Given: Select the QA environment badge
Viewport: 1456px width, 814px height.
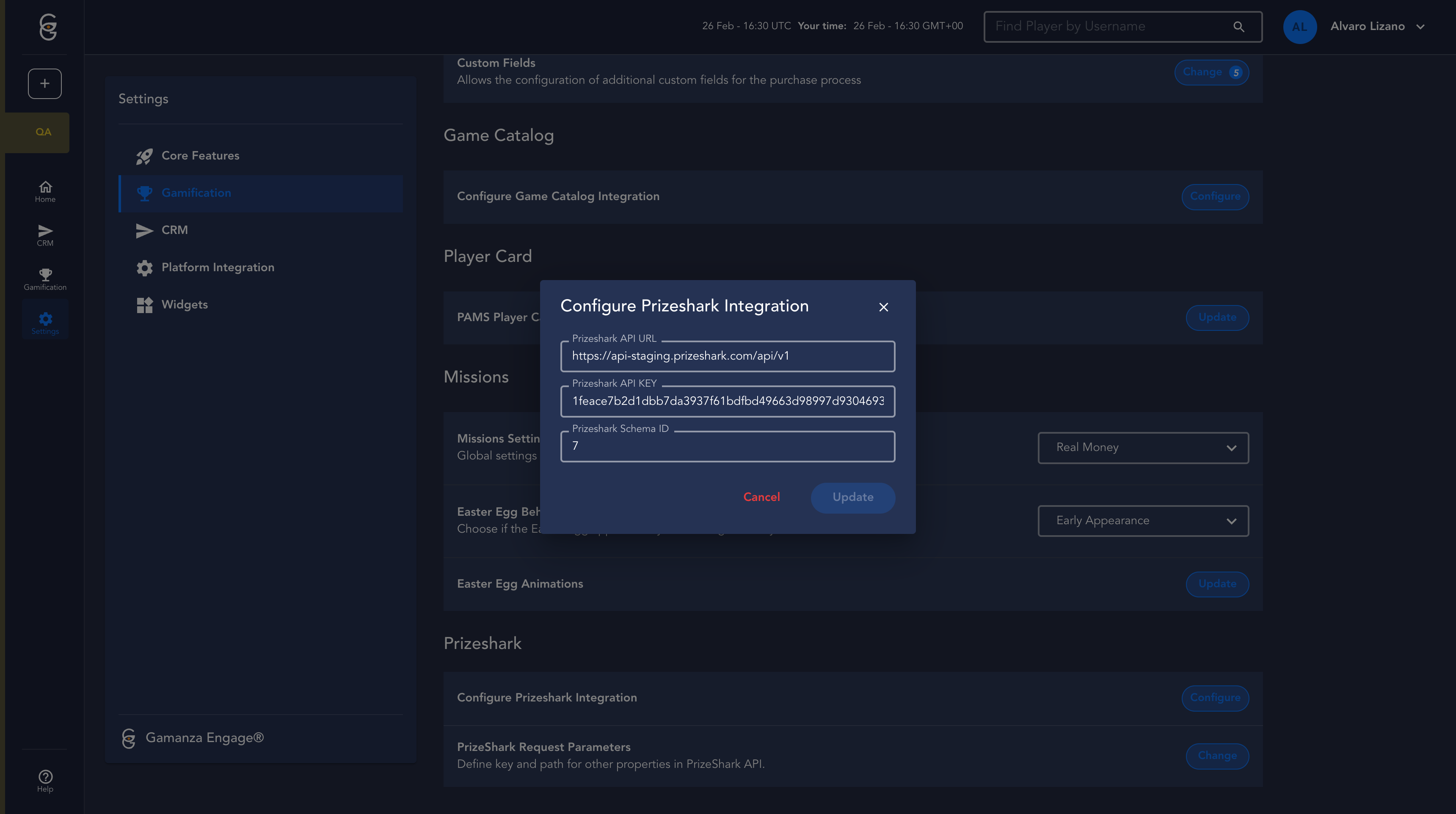Looking at the screenshot, I should (43, 132).
